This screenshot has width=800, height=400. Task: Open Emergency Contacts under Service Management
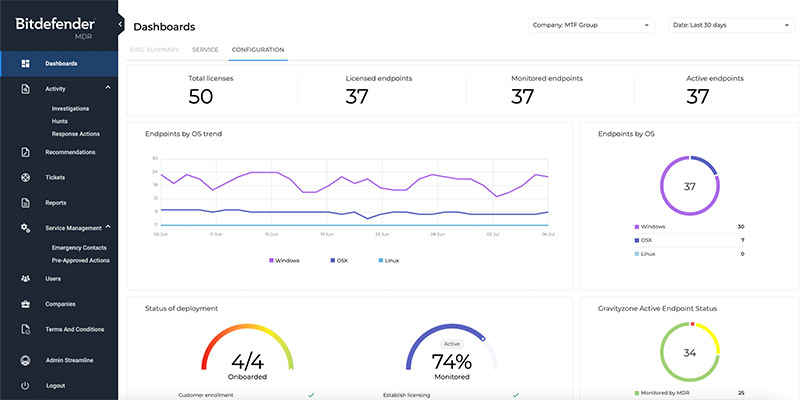coord(79,248)
